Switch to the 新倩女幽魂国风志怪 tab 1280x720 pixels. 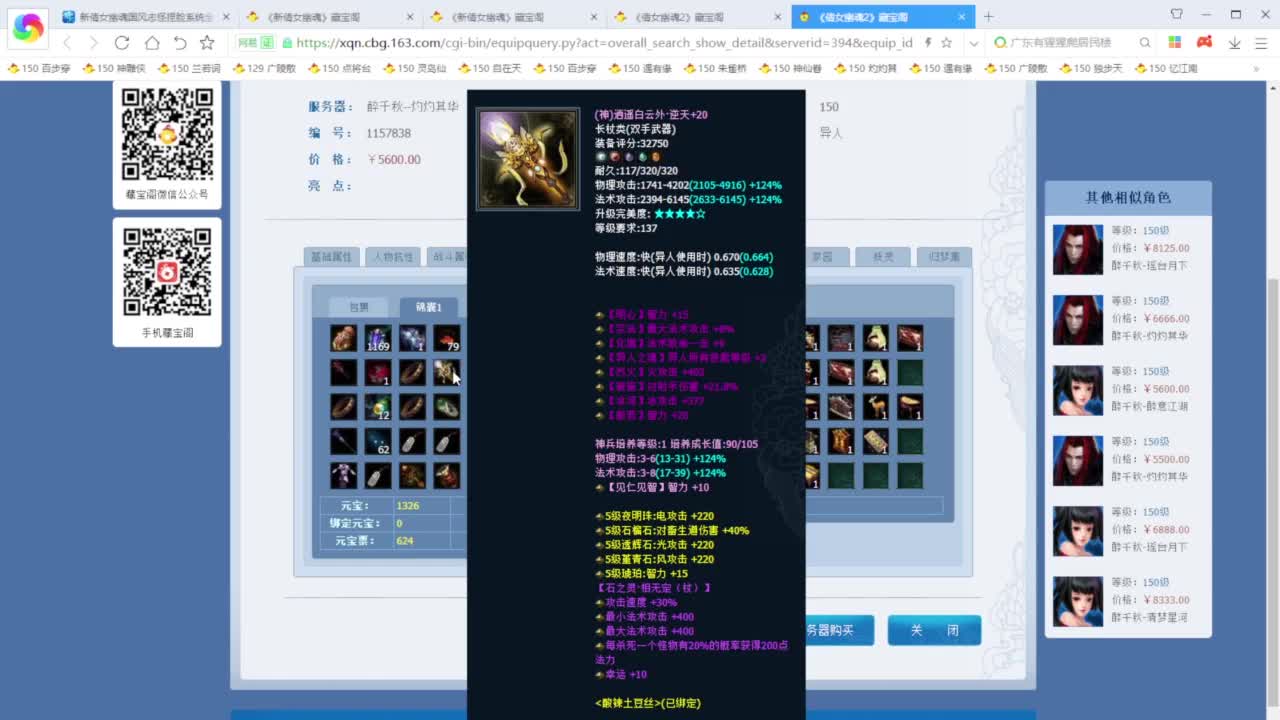tap(145, 17)
